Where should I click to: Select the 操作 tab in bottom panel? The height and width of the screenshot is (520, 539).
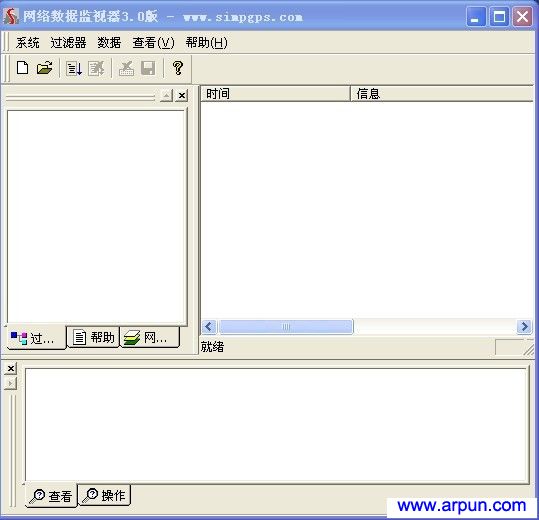point(104,495)
